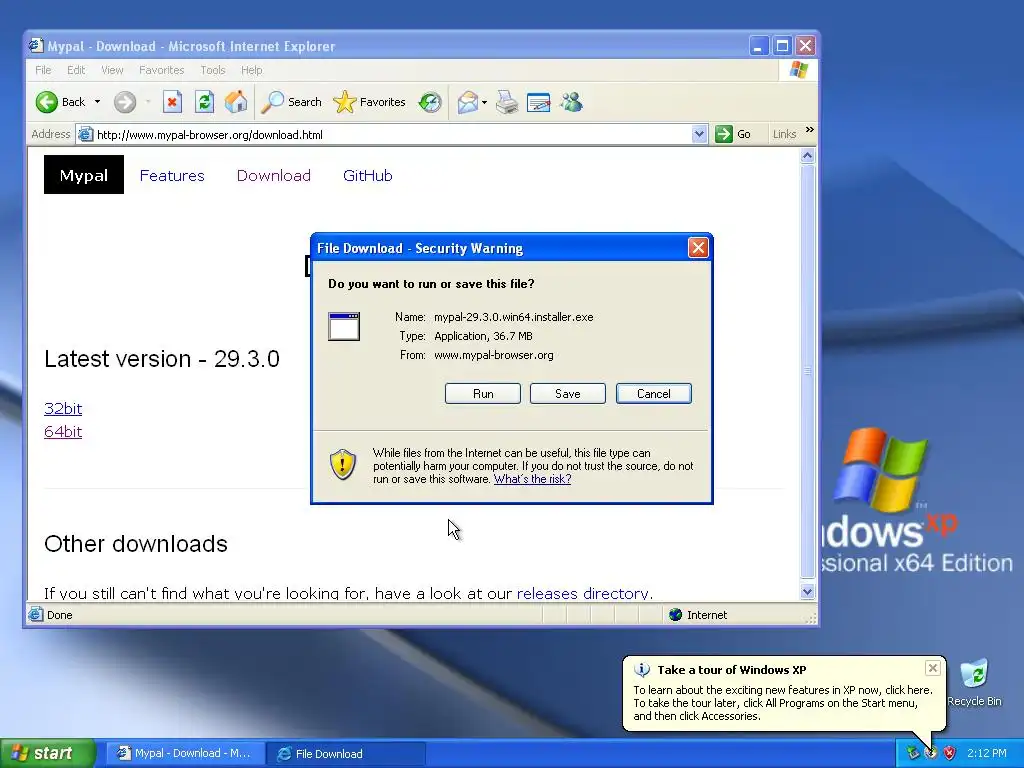Viewport: 1024px width, 768px height.
Task: Open the History clock icon
Action: pyautogui.click(x=430, y=102)
